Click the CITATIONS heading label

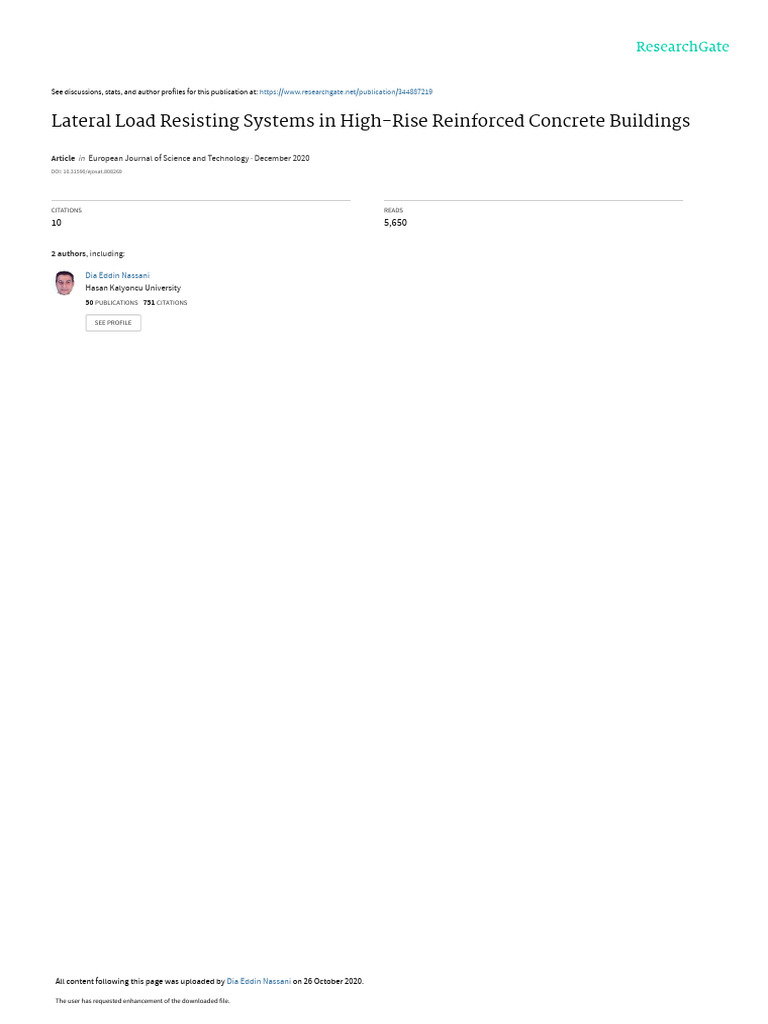pyautogui.click(x=67, y=210)
